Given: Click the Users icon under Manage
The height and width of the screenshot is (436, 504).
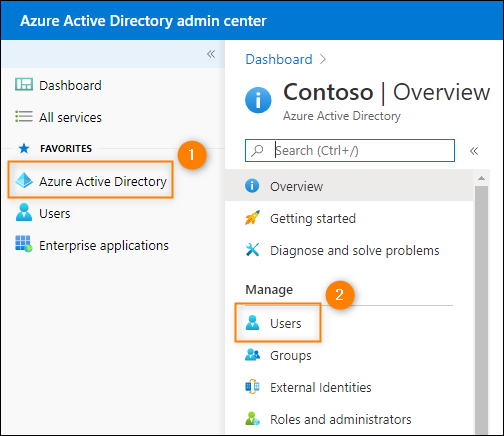Looking at the screenshot, I should [x=252, y=323].
